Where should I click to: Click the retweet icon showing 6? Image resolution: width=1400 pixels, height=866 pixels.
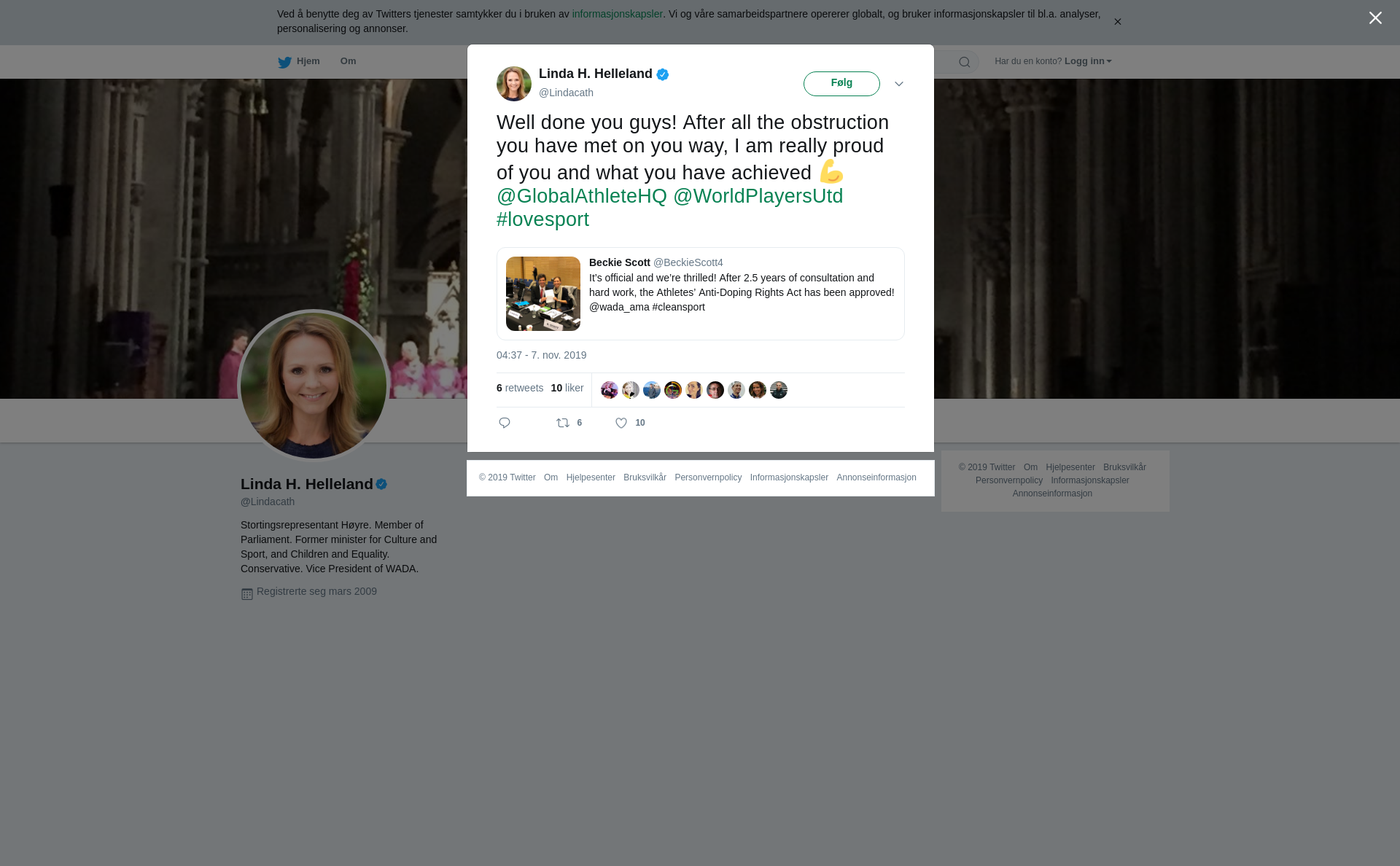tap(563, 423)
